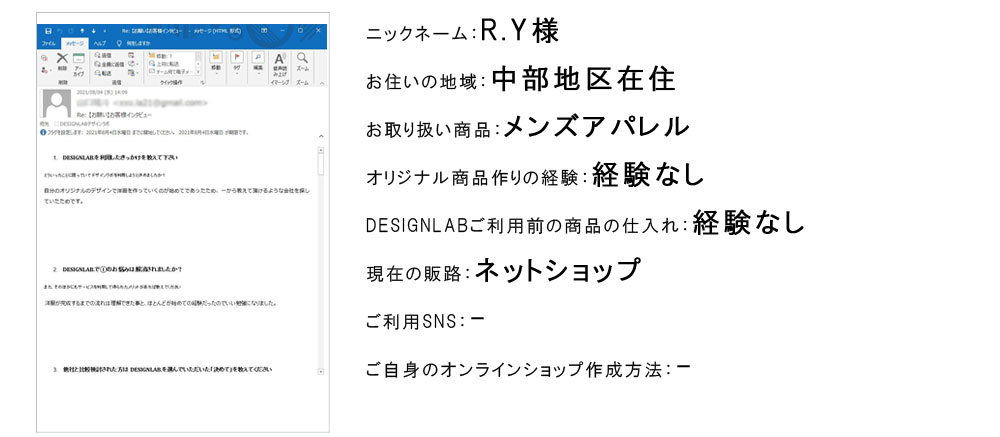The height and width of the screenshot is (437, 1000).
Task: Open the File (ファイル) tab
Action: click(48, 45)
